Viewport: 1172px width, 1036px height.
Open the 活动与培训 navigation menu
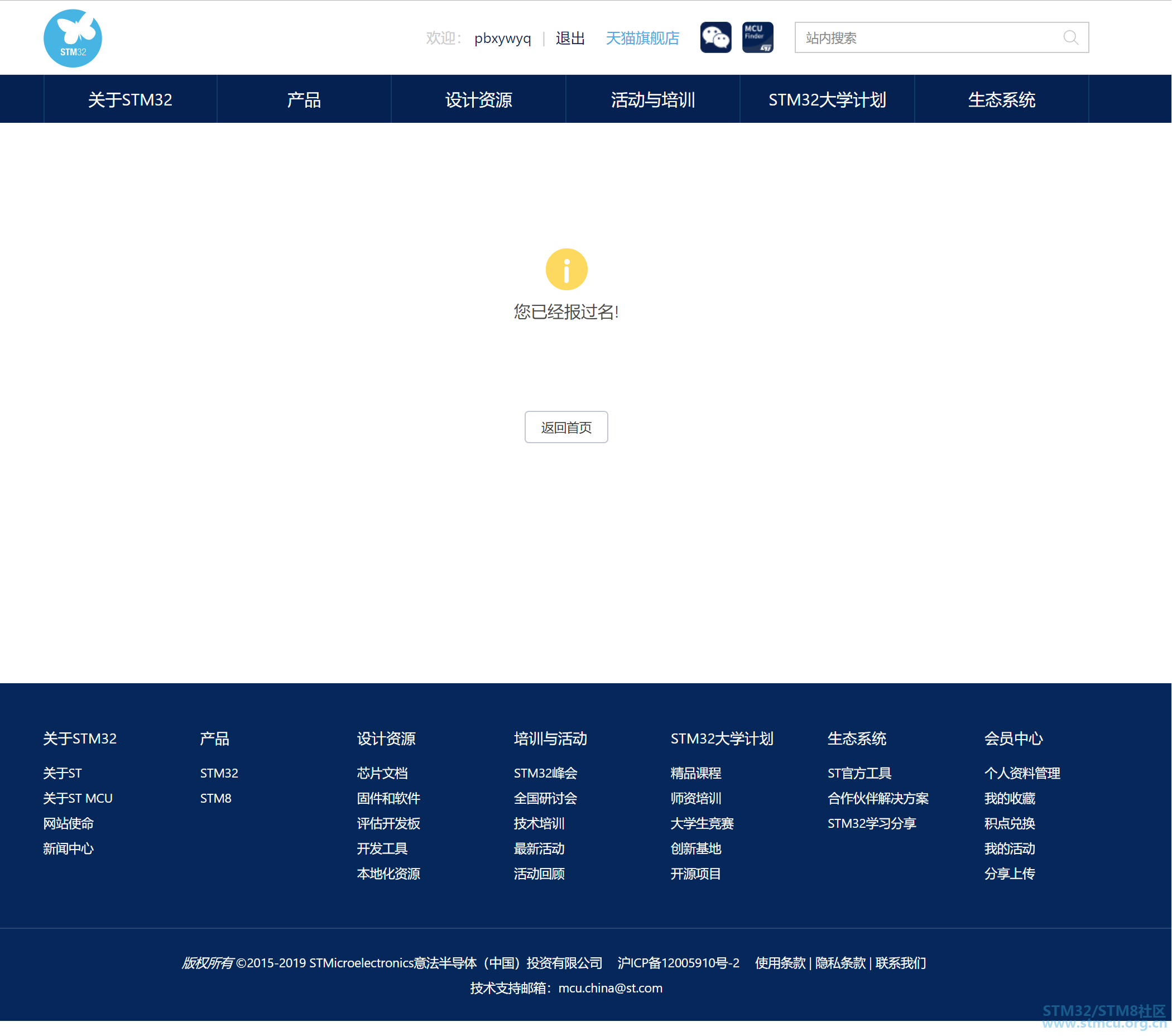(653, 99)
